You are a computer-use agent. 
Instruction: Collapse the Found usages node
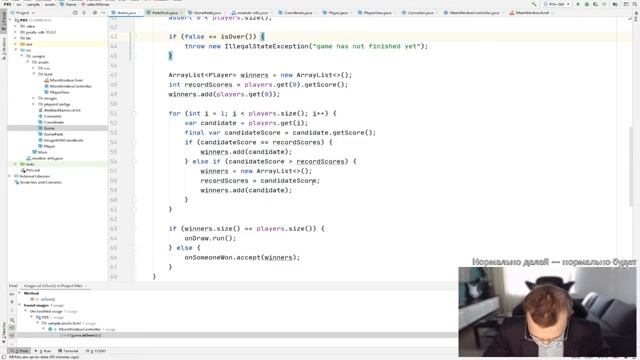point(20,305)
